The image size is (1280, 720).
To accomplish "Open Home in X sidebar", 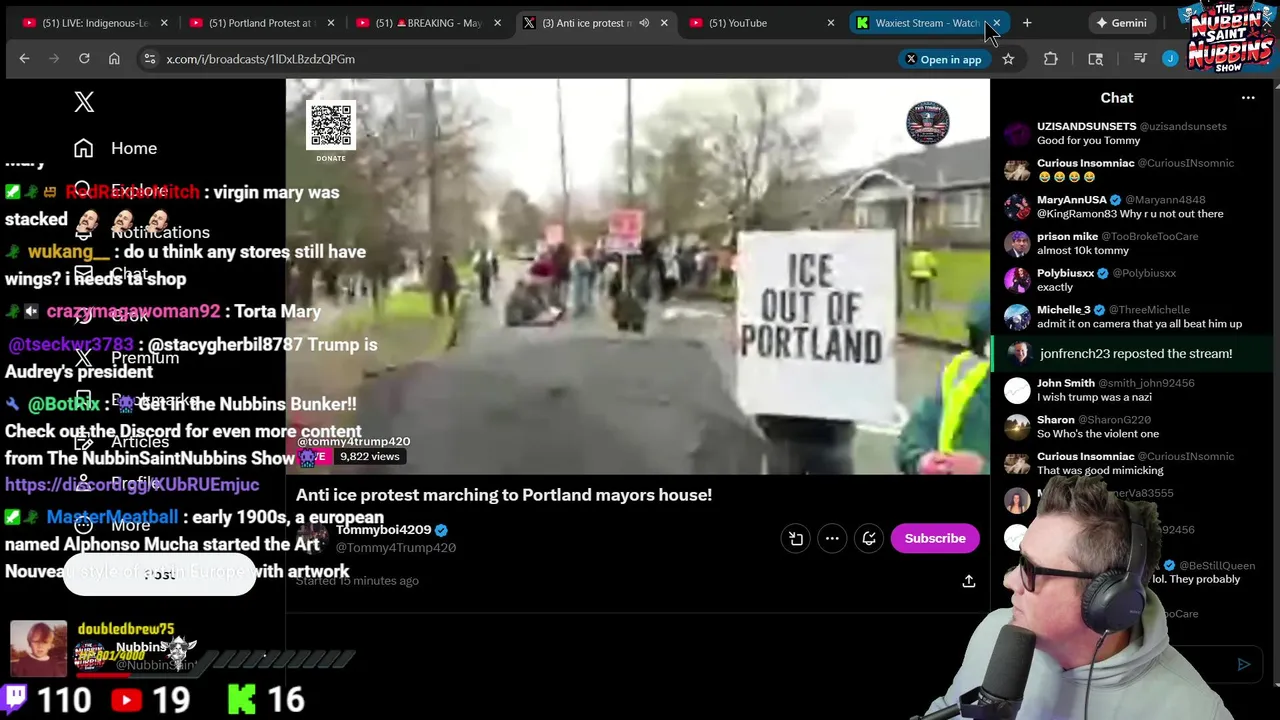I will pos(115,148).
